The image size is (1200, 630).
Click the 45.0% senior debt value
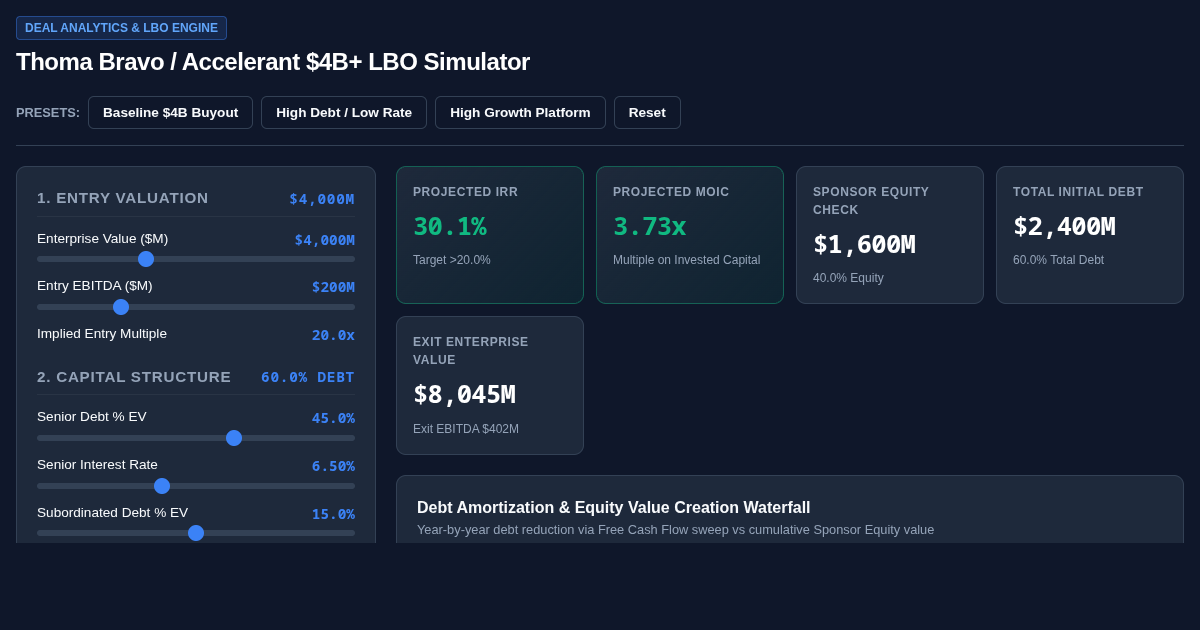pyautogui.click(x=333, y=418)
